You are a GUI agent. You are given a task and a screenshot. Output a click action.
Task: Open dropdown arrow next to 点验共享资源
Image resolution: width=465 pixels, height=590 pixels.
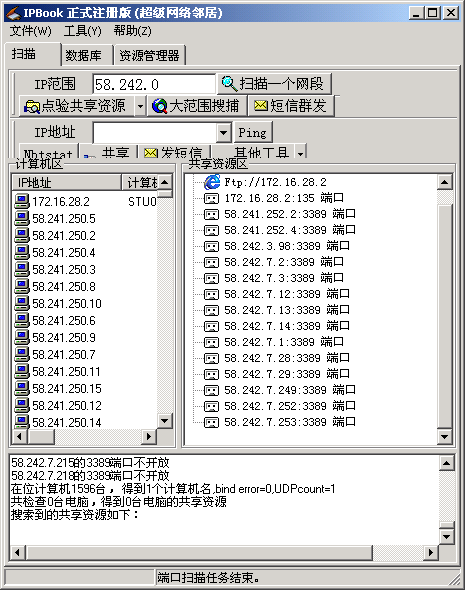(140, 106)
